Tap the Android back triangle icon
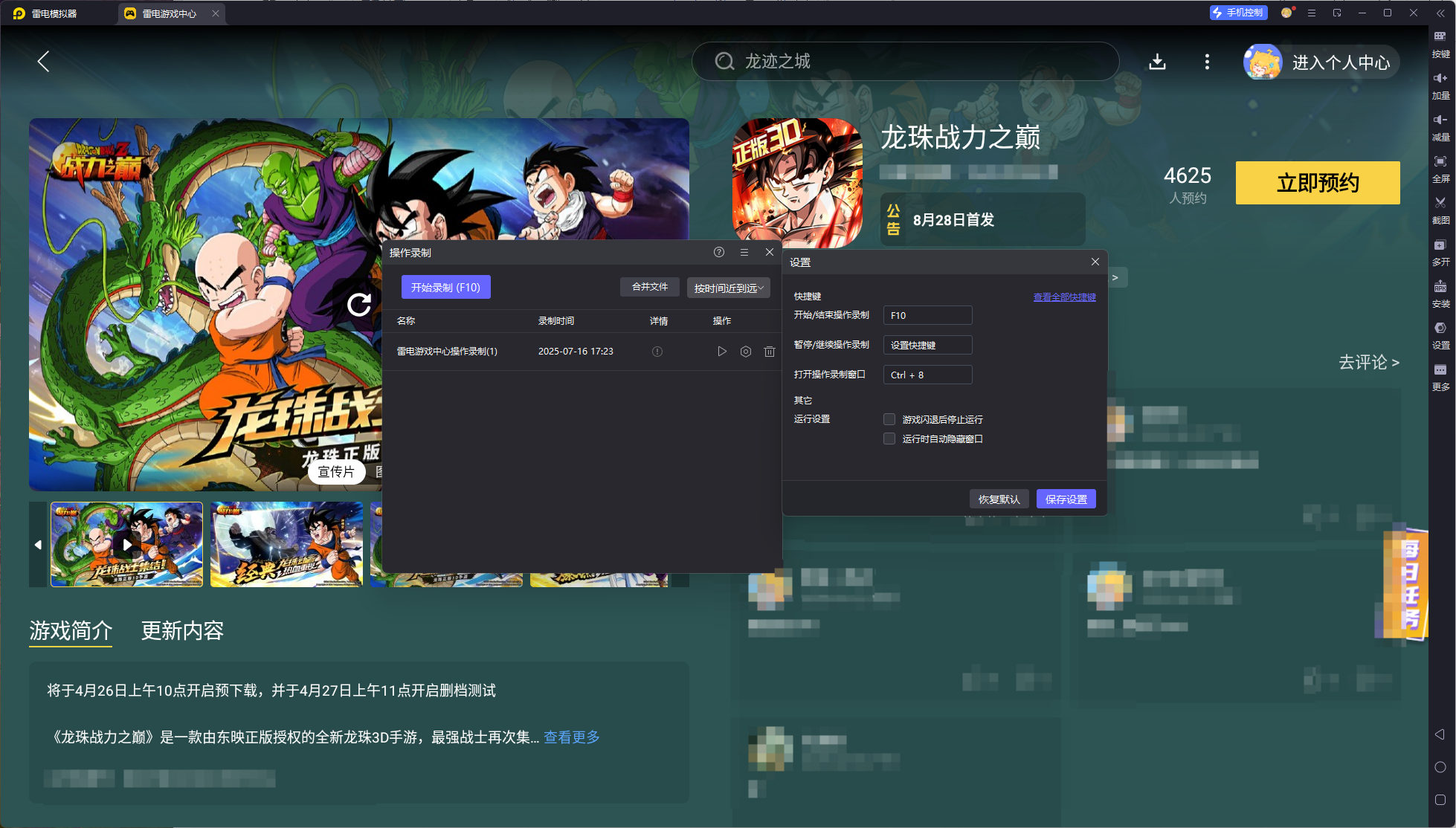Image resolution: width=1456 pixels, height=828 pixels. coord(1440,734)
